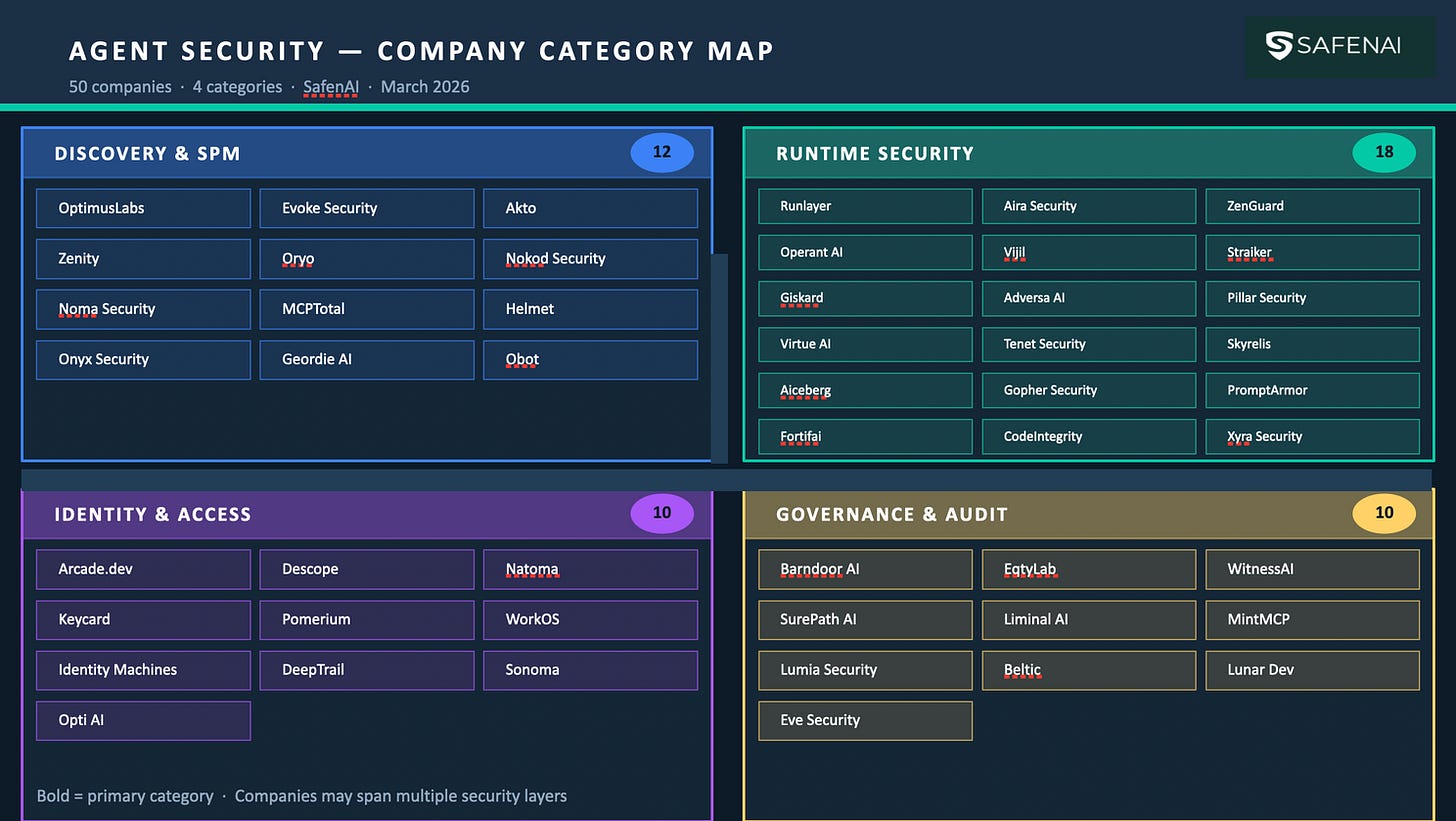Click the Adversa AI box

tap(1089, 298)
